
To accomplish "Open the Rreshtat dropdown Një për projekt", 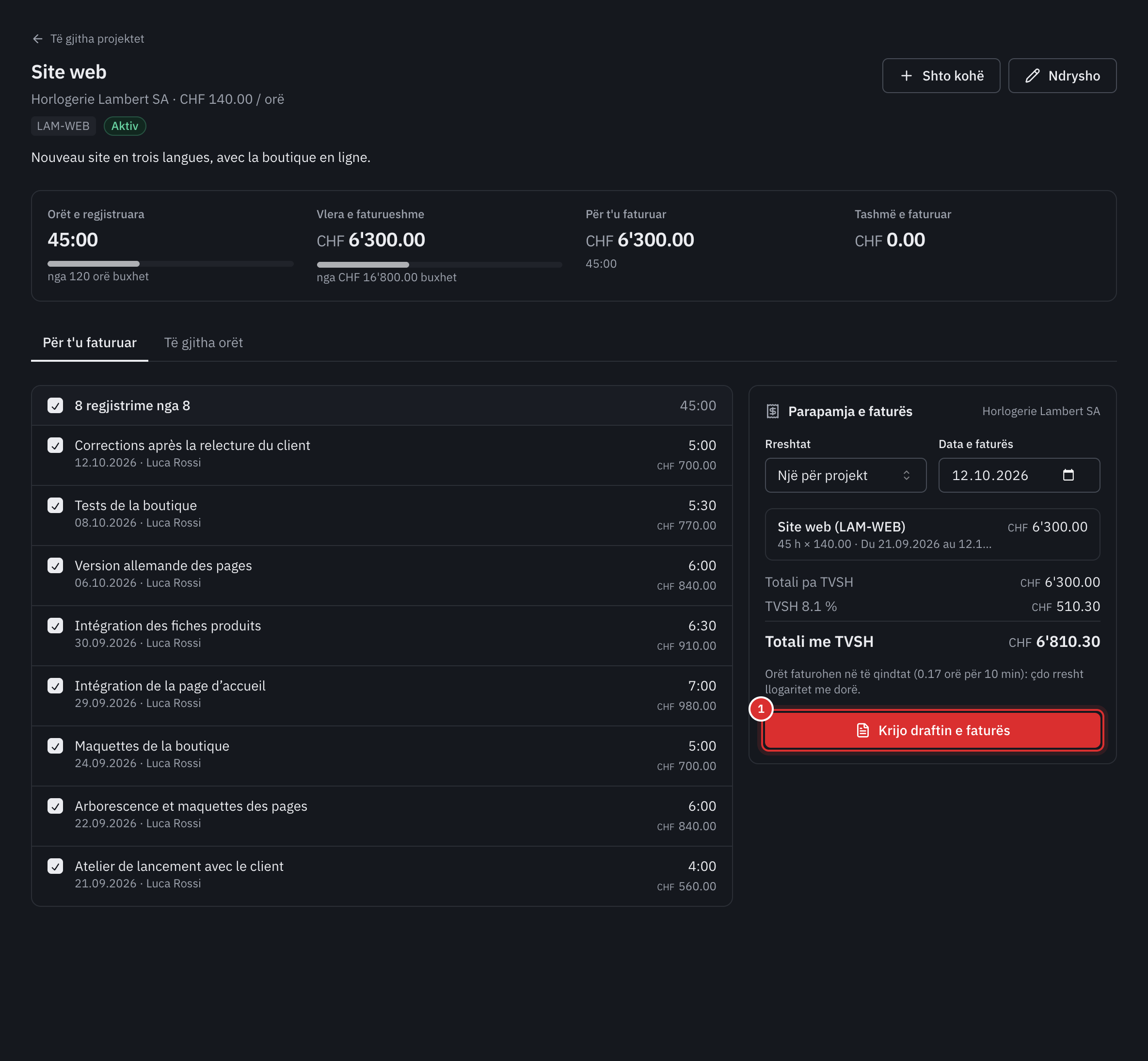I will click(x=845, y=475).
